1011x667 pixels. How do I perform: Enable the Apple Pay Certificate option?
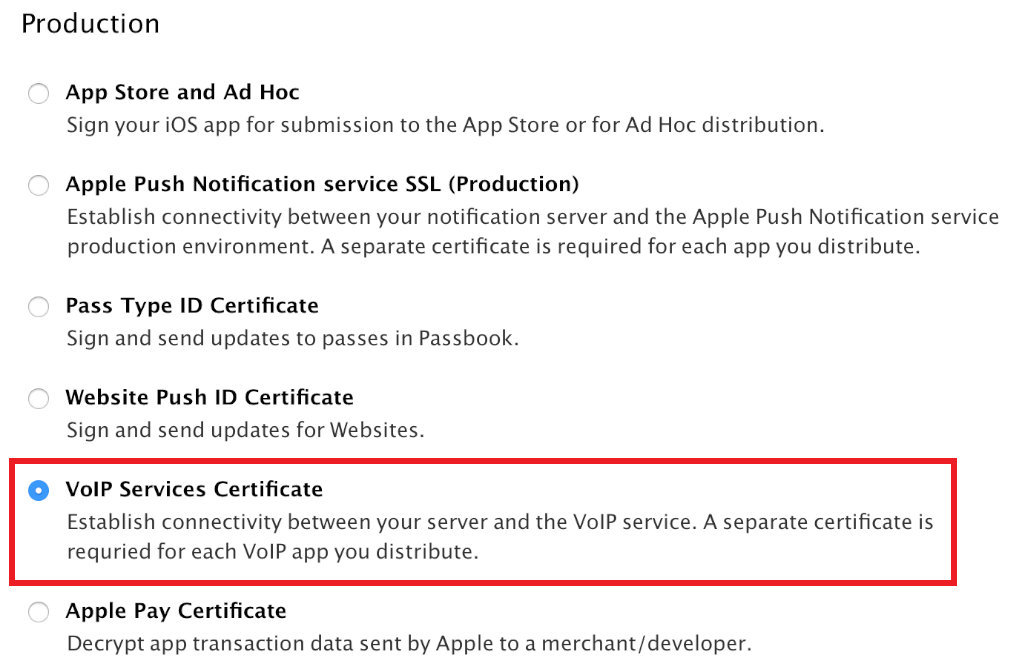38,612
